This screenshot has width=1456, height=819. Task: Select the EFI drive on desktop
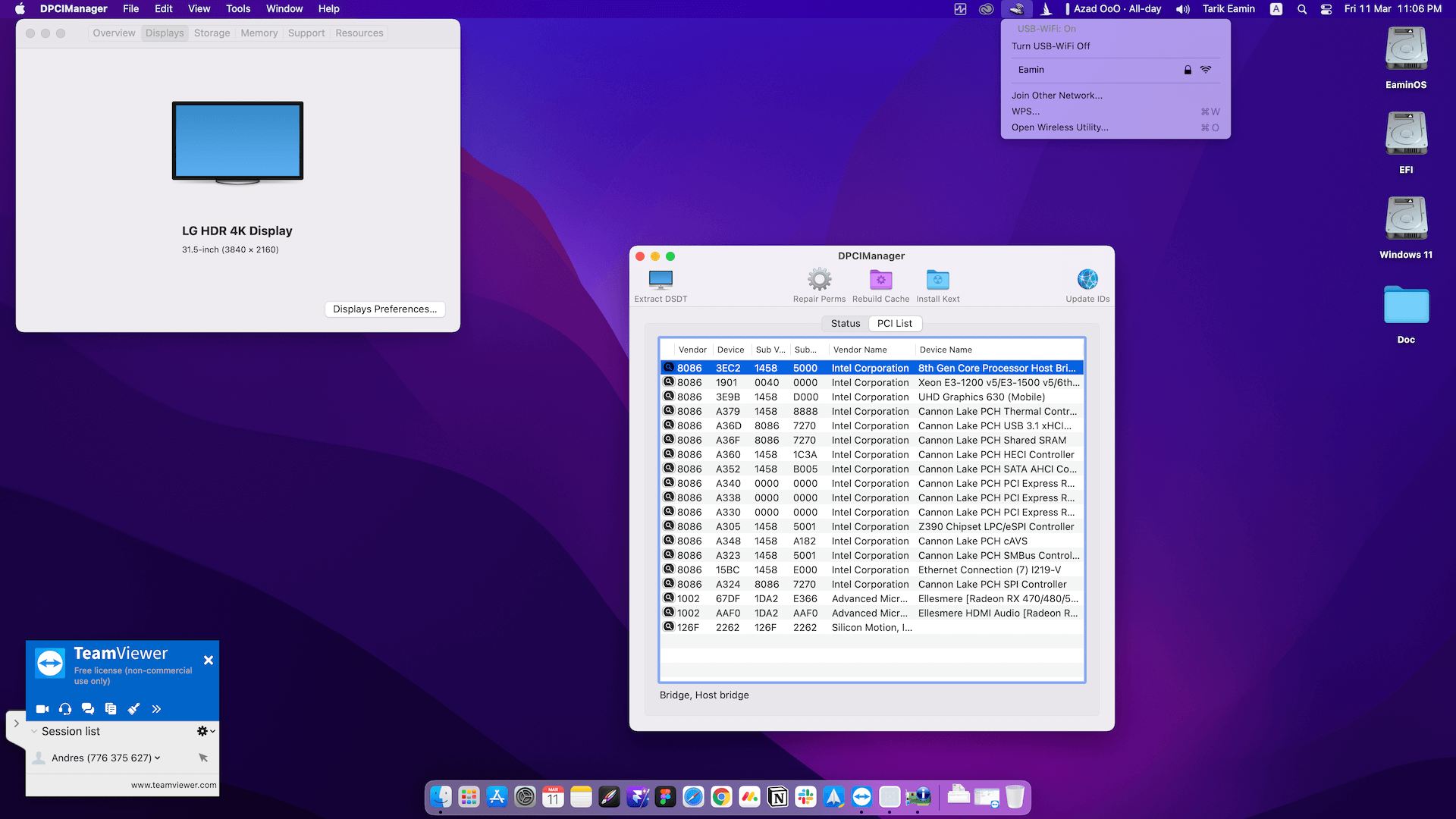click(1406, 143)
